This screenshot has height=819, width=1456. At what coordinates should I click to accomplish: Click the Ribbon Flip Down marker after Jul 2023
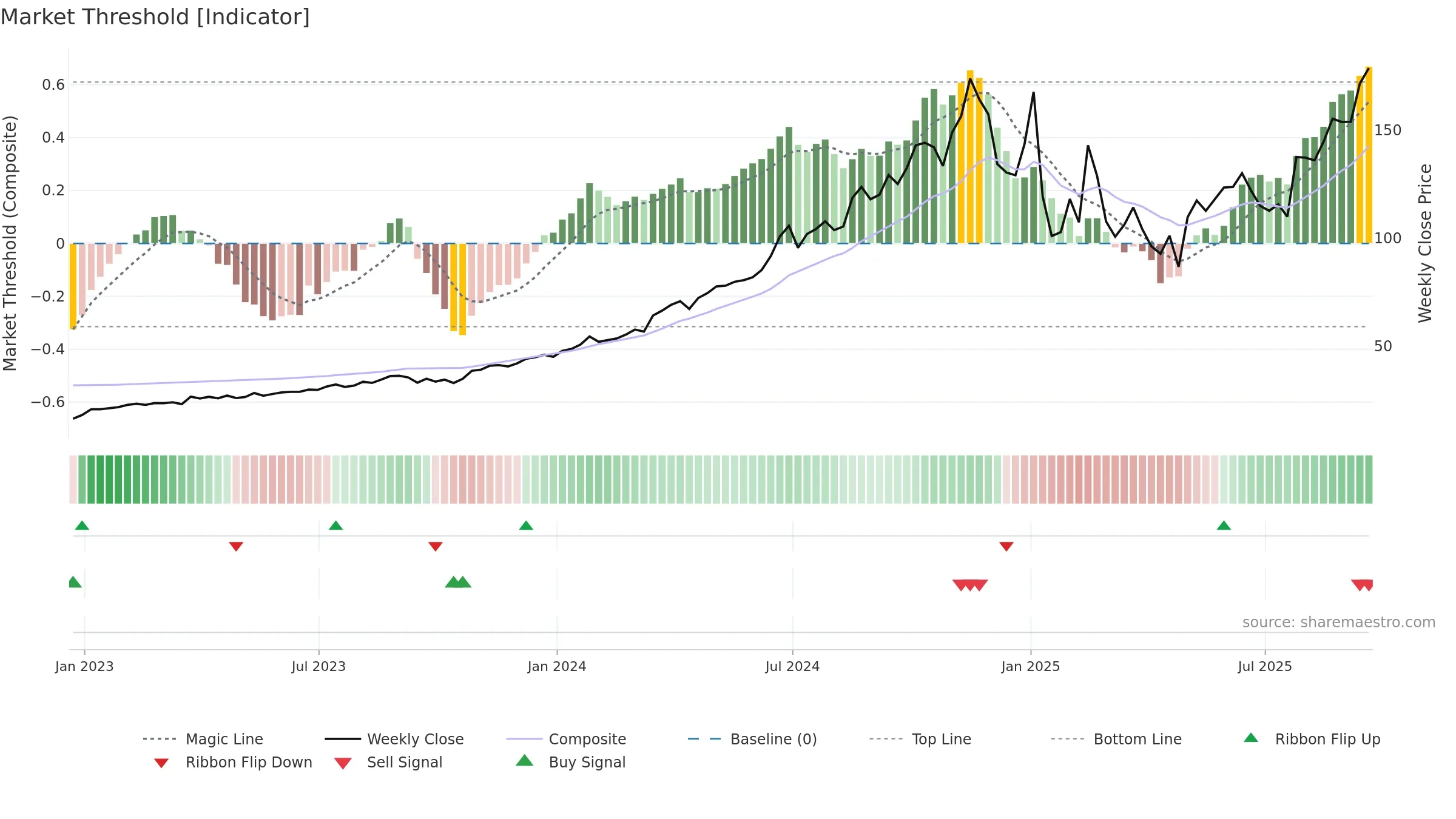tap(435, 547)
